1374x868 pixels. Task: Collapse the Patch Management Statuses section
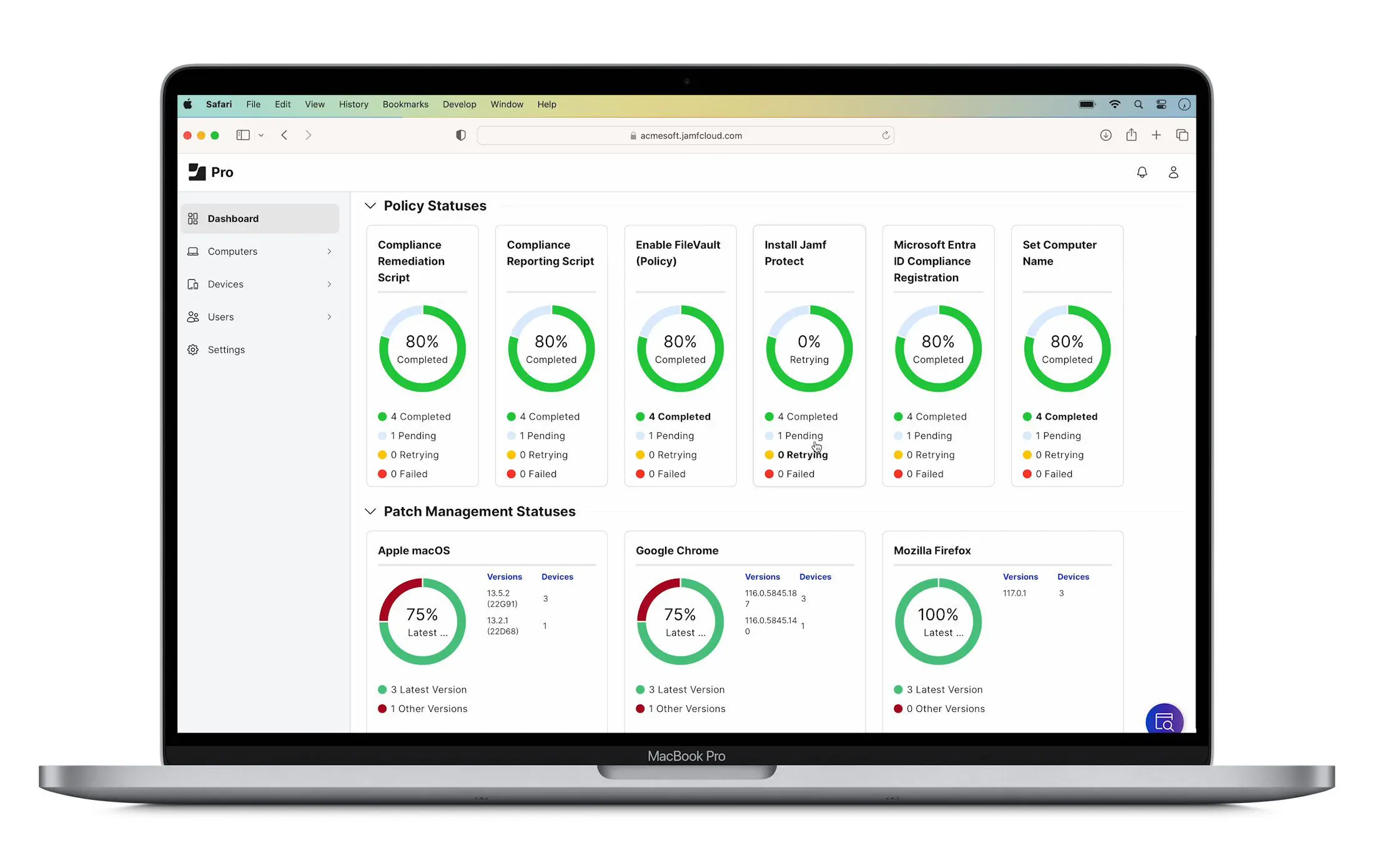coord(370,511)
